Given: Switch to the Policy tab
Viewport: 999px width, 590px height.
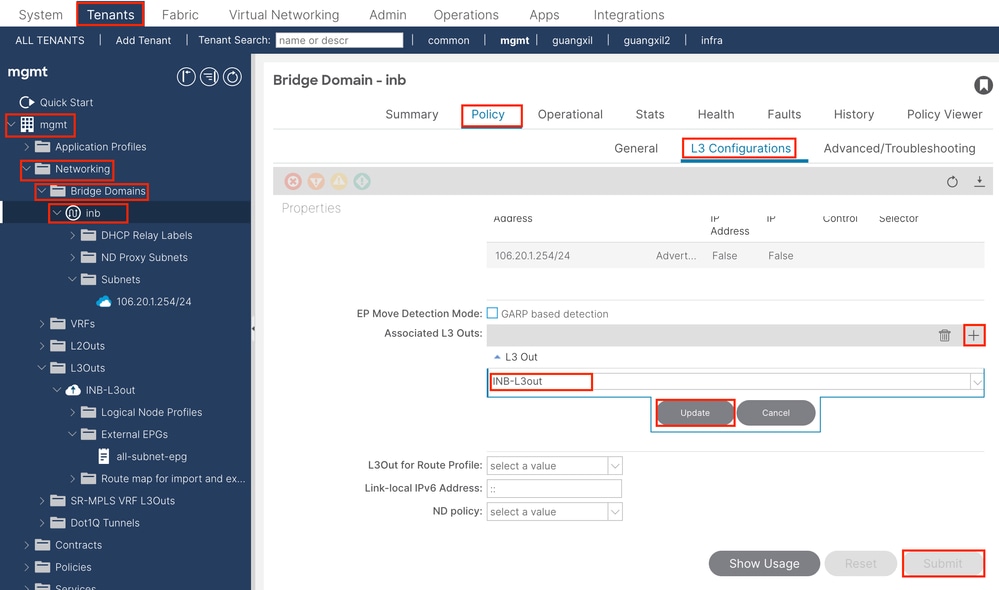Looking at the screenshot, I should pos(488,115).
